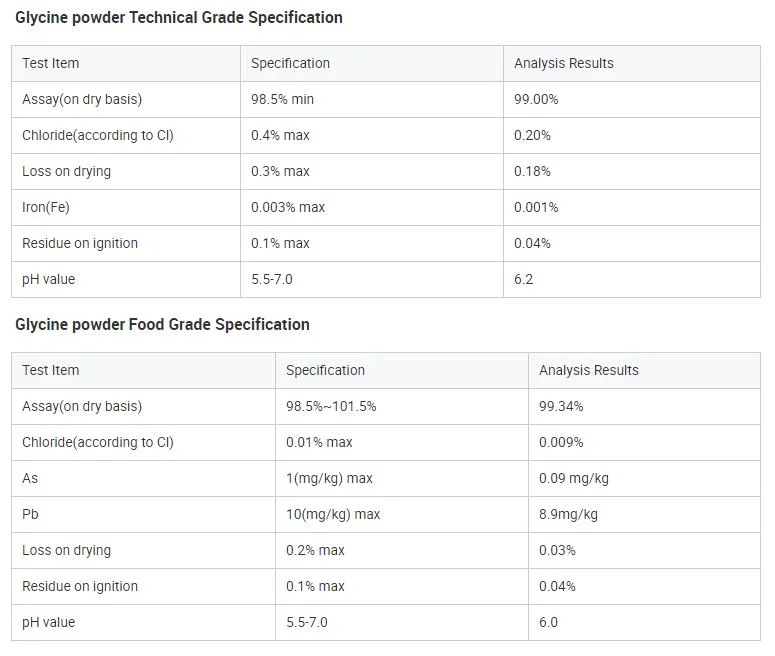Image resolution: width=775 pixels, height=656 pixels.
Task: Select the As test item cell
Action: pos(30,479)
